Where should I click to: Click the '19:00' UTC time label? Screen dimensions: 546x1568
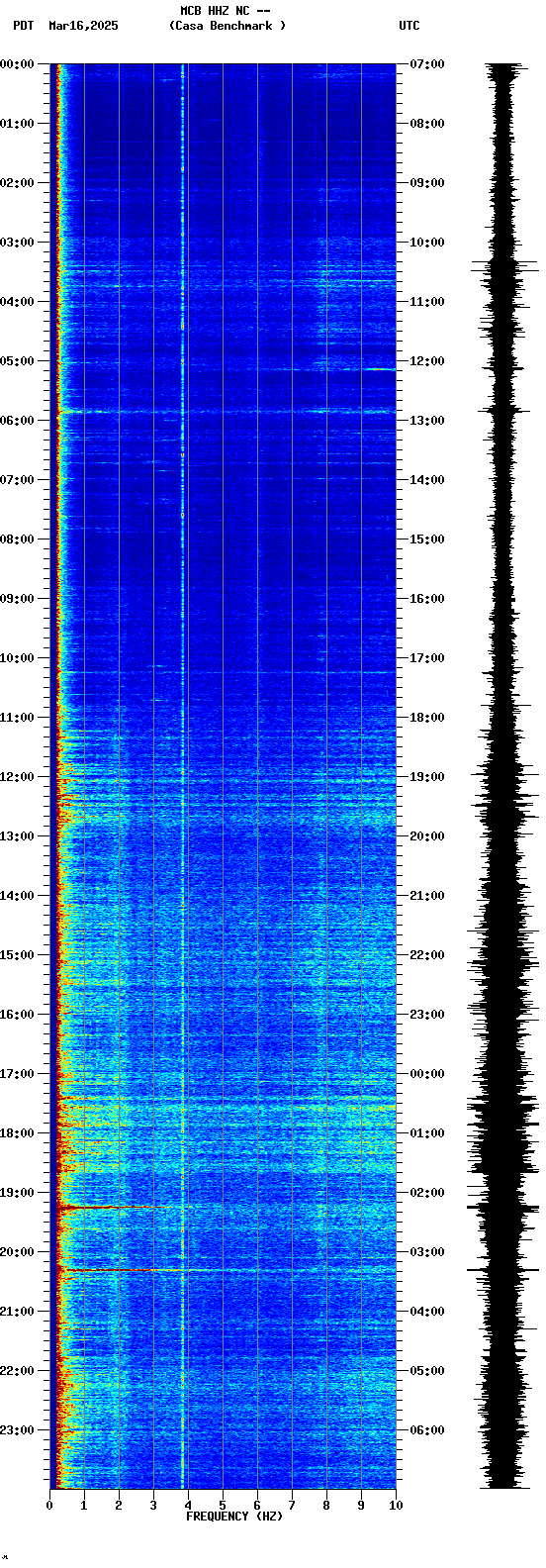coord(427,777)
